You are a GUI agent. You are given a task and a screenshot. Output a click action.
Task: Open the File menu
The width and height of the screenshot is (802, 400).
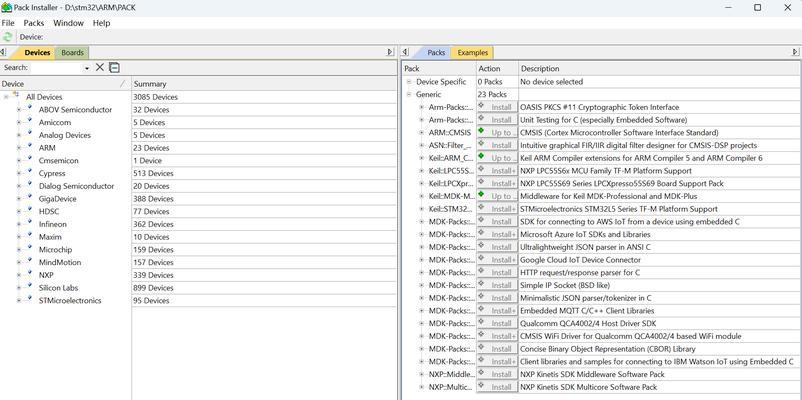point(8,23)
